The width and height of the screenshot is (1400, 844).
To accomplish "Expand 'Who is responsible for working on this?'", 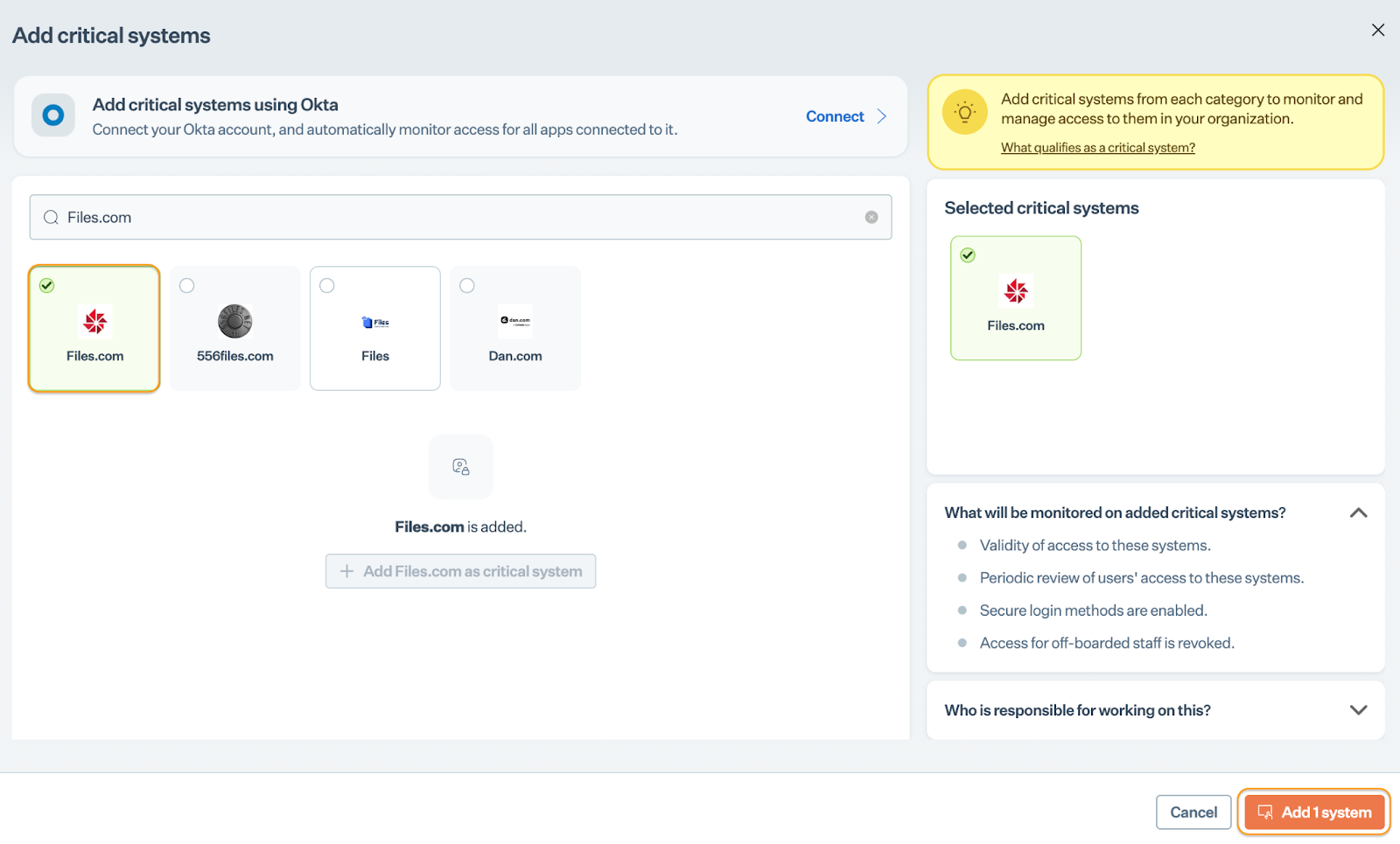I will [x=1358, y=710].
